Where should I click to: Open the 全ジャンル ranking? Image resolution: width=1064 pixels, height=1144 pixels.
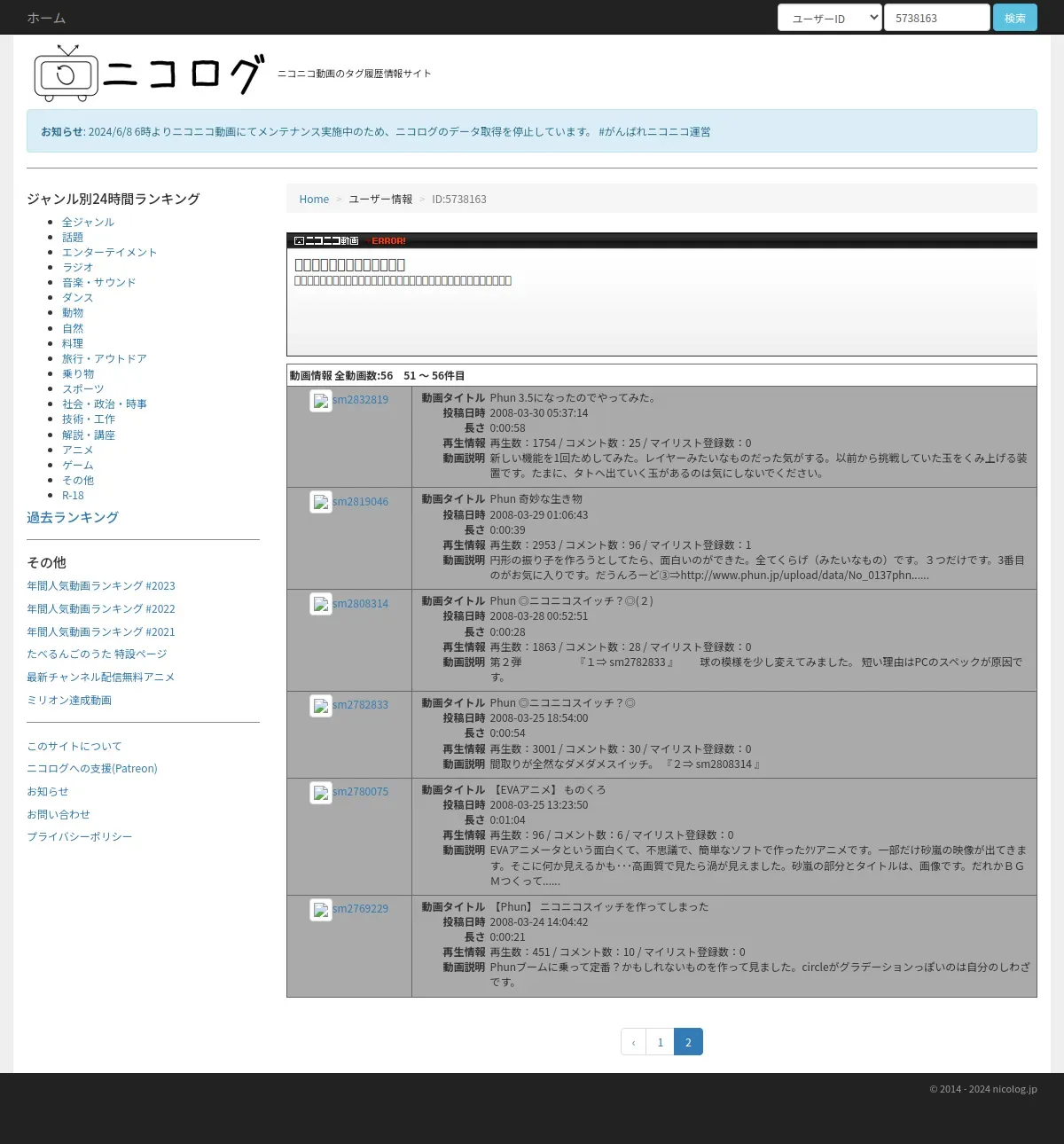click(88, 222)
